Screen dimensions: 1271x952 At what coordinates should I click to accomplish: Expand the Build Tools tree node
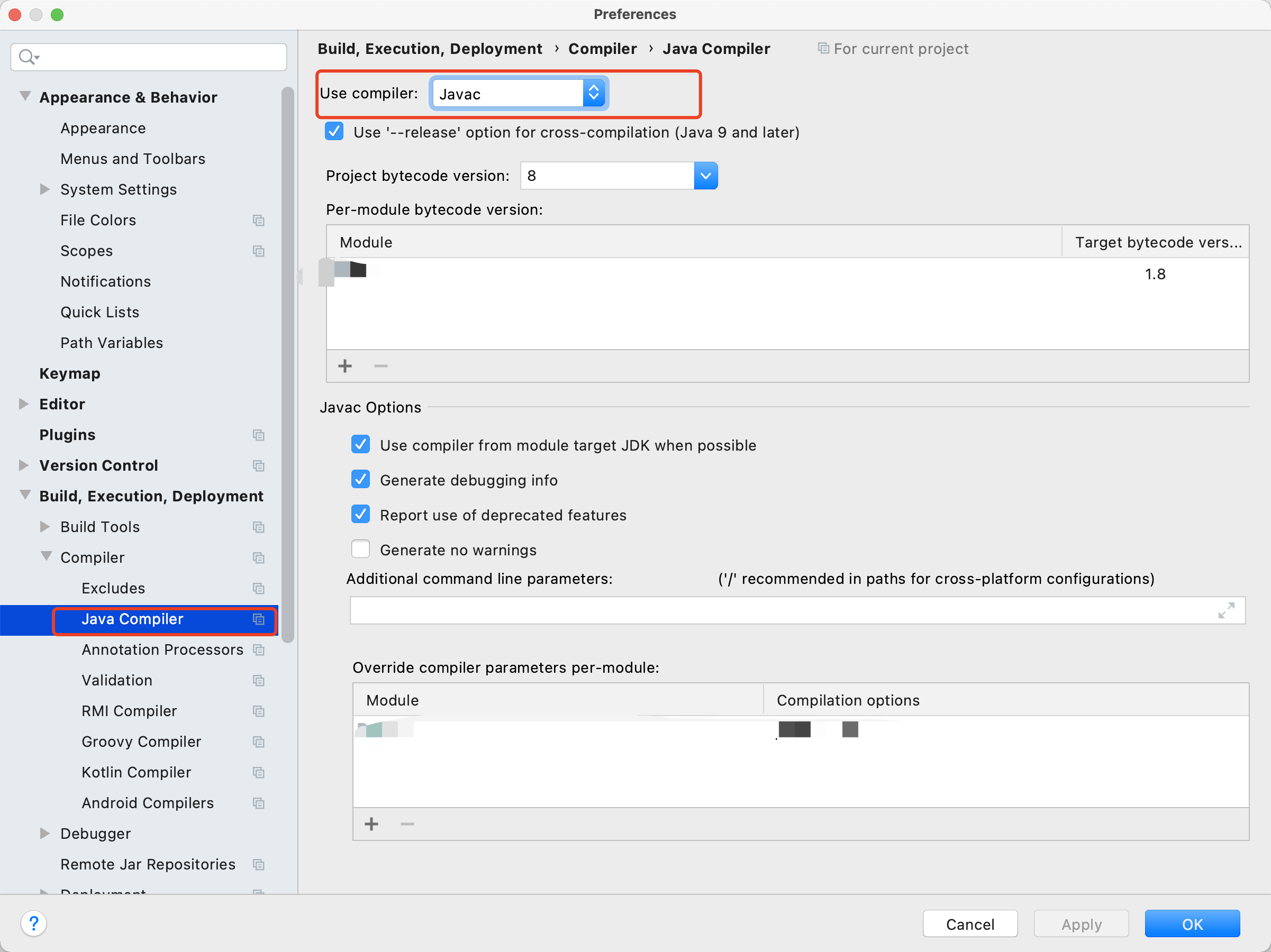[45, 527]
